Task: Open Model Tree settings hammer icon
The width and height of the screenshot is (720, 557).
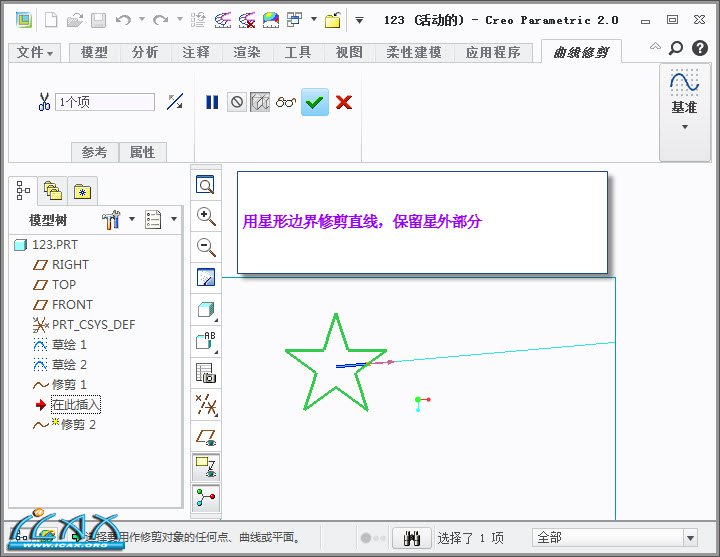Action: click(111, 219)
